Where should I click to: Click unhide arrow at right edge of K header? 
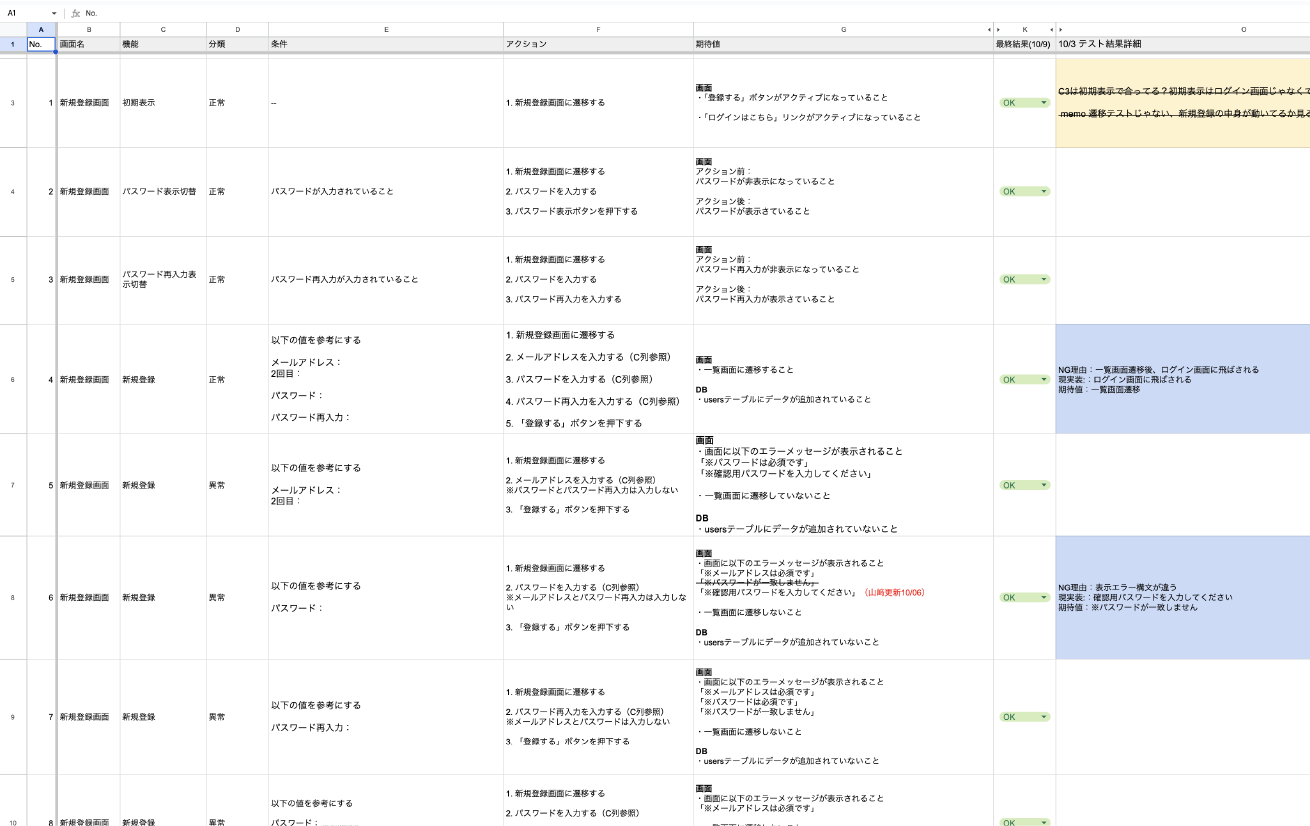pos(1050,30)
